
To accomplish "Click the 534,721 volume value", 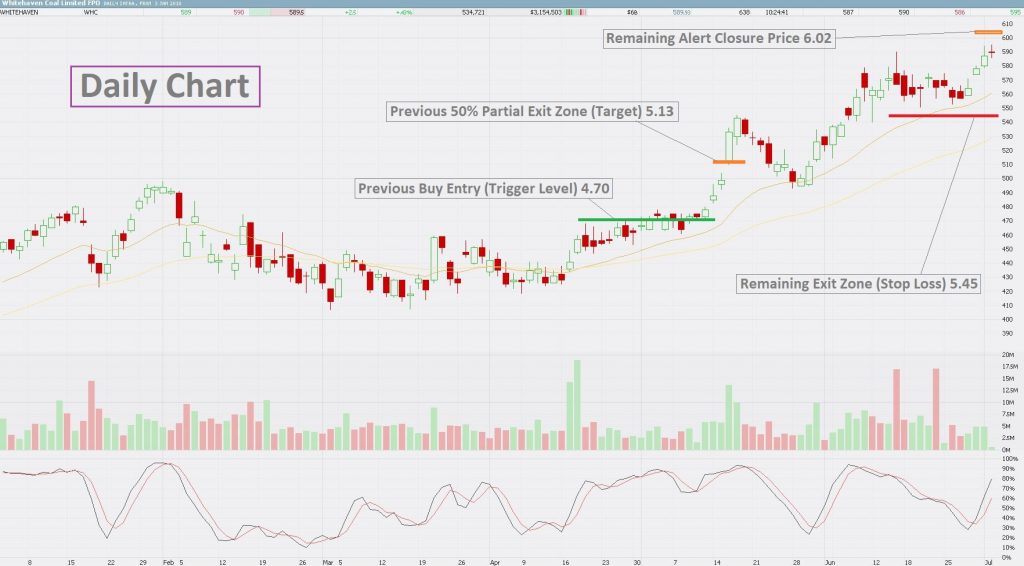I will [x=473, y=12].
